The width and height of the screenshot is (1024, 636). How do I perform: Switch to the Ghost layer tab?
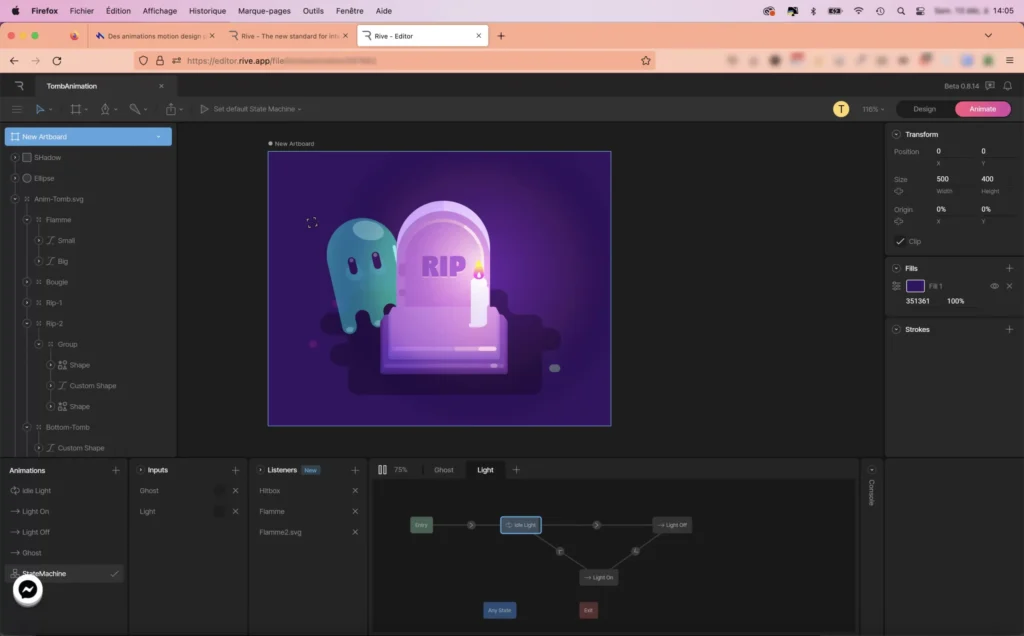443,470
